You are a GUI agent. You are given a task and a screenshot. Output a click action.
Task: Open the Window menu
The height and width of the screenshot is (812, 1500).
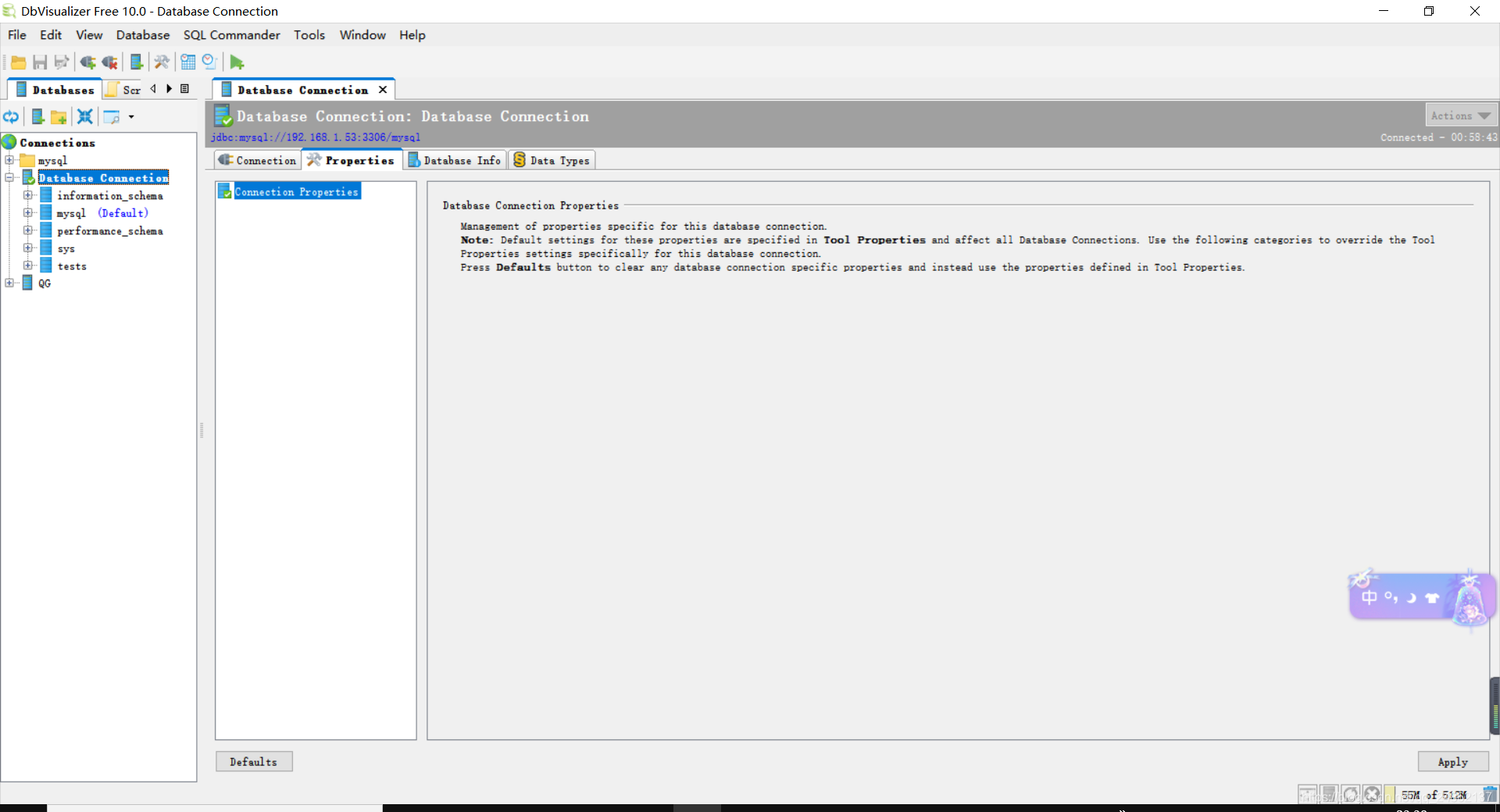362,35
